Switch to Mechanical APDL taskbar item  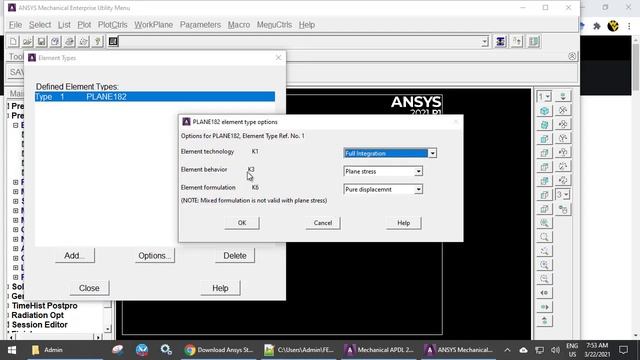(x=379, y=350)
